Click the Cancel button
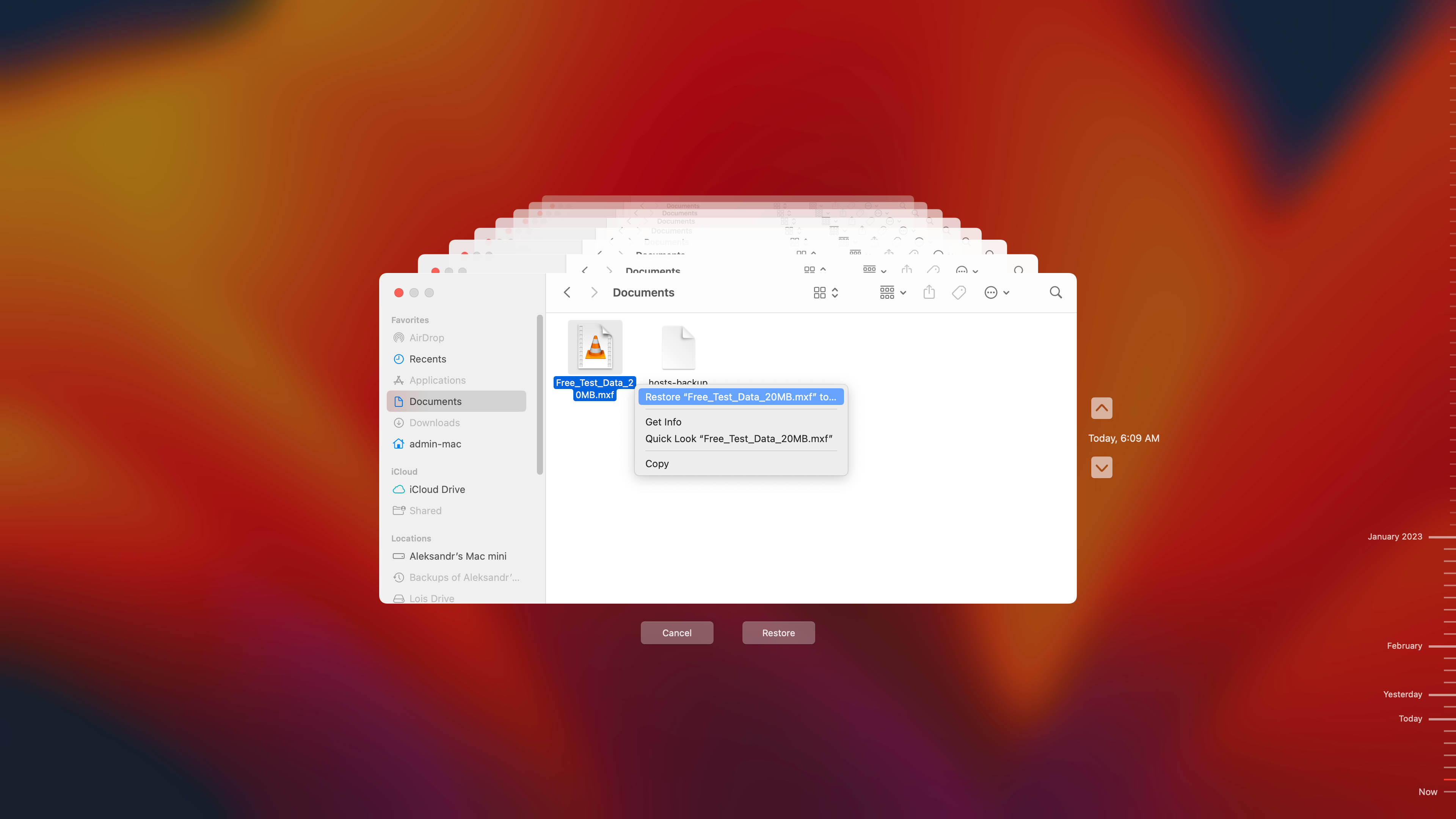This screenshot has width=1456, height=819. tap(677, 632)
